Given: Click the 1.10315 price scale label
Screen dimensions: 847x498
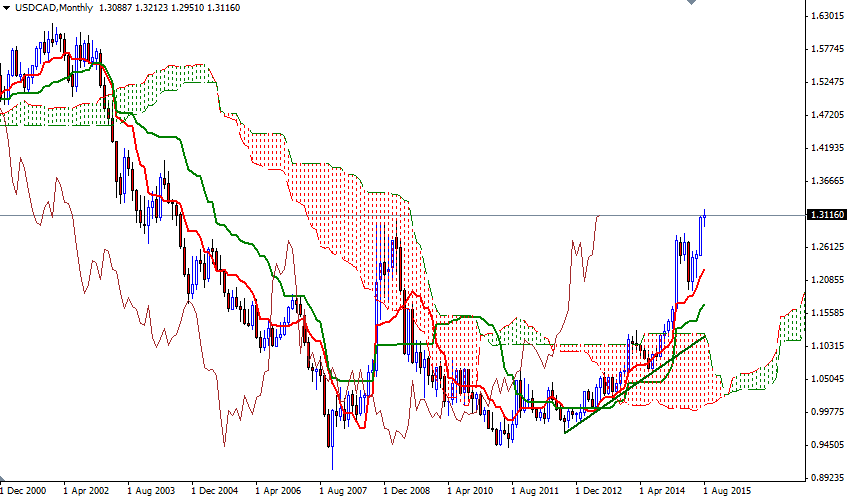Looking at the screenshot, I should point(827,346).
